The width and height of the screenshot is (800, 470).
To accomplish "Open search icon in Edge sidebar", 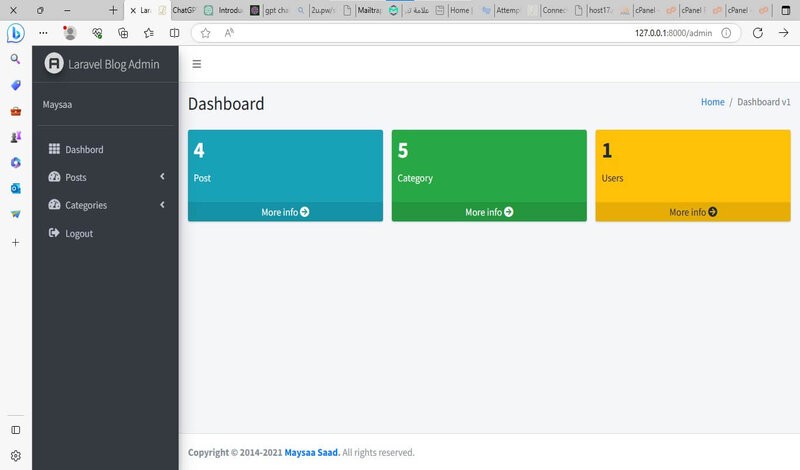I will click(15, 59).
